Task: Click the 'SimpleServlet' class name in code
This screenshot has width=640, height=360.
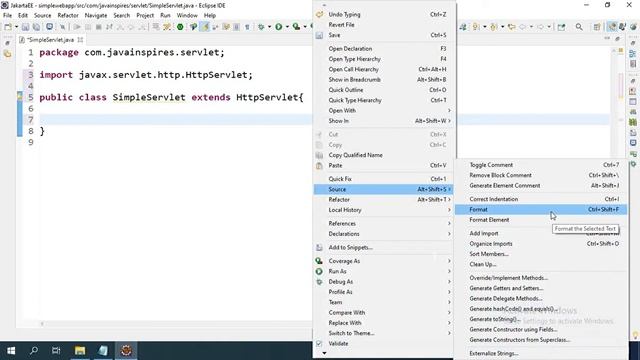Action: pyautogui.click(x=149, y=97)
